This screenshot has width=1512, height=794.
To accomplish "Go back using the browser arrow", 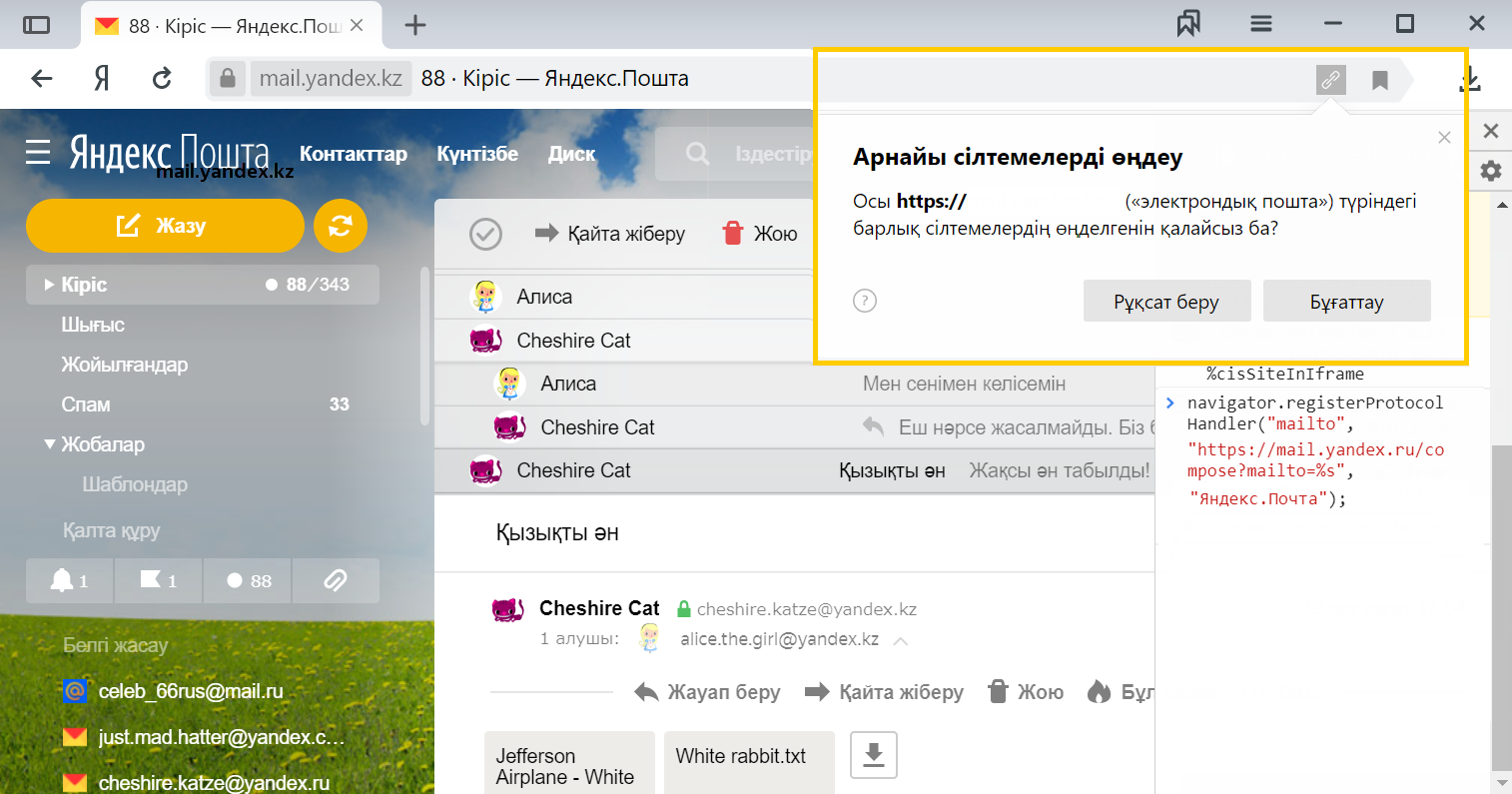I will 42,79.
